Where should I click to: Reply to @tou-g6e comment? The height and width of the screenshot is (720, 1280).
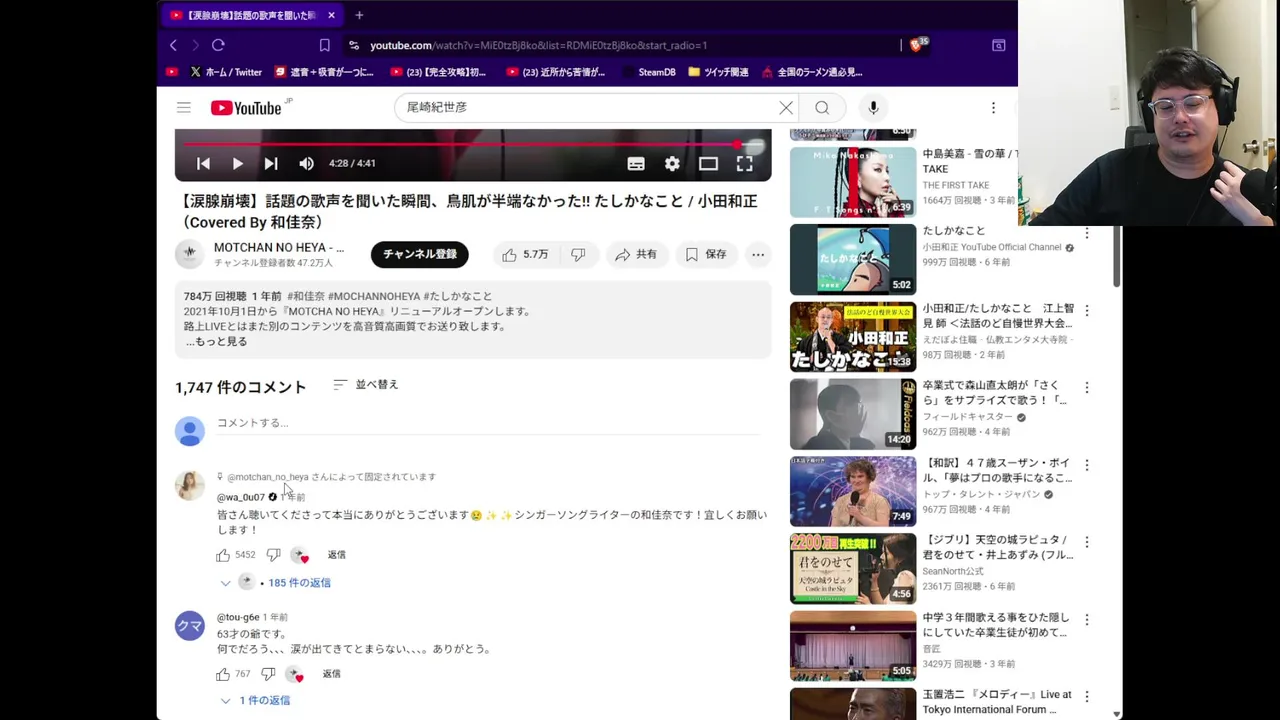[331, 674]
